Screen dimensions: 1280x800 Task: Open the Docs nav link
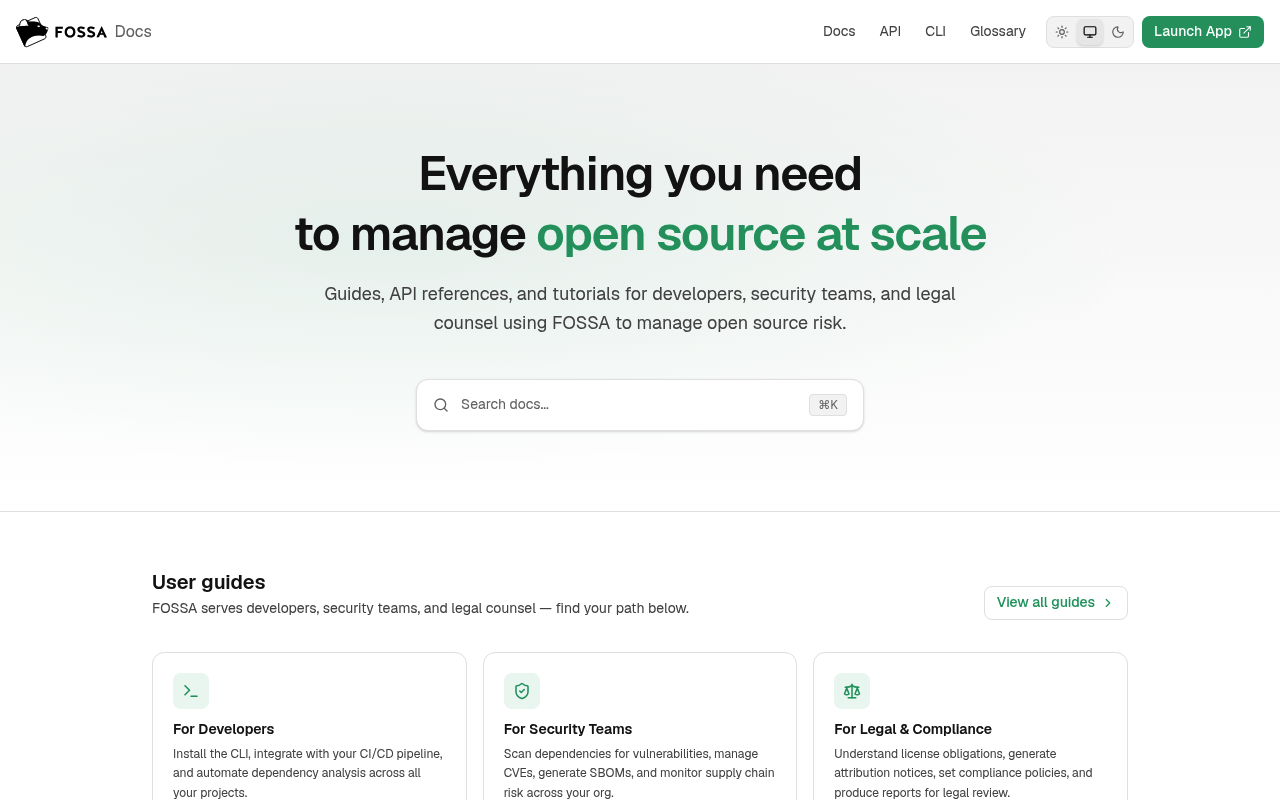tap(839, 31)
